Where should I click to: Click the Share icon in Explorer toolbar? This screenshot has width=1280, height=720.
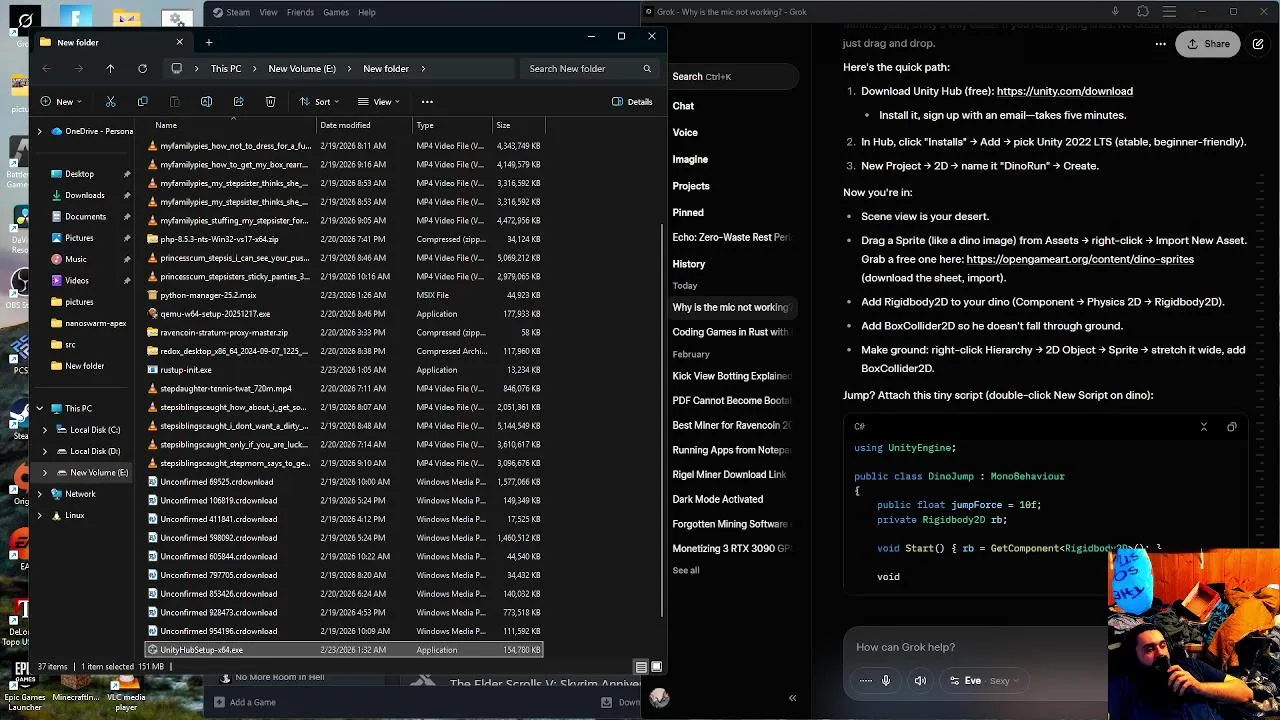[x=238, y=101]
